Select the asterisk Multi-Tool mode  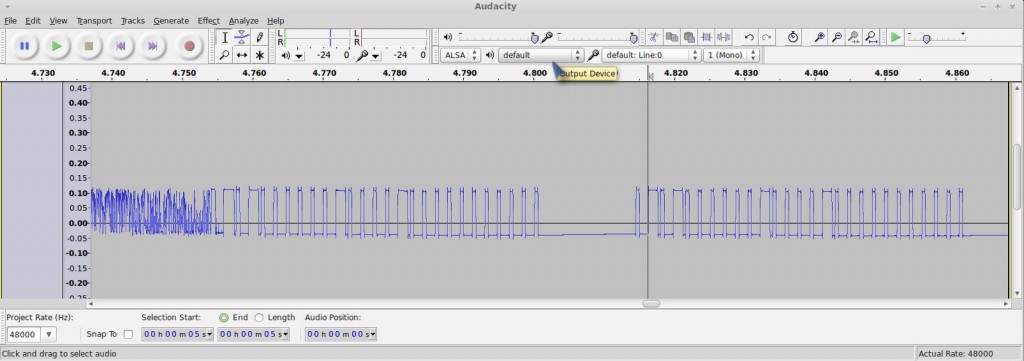259,55
